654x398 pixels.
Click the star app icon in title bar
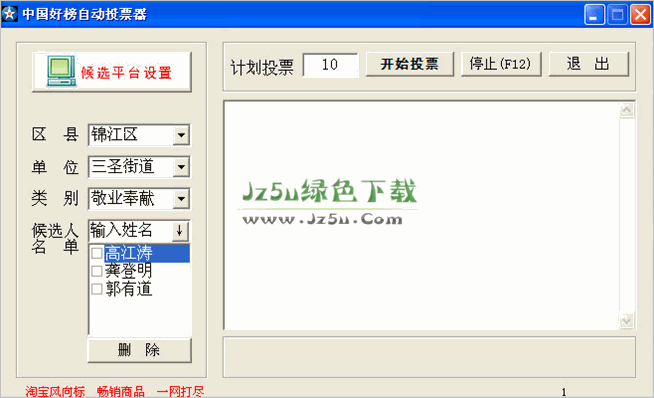[10, 14]
